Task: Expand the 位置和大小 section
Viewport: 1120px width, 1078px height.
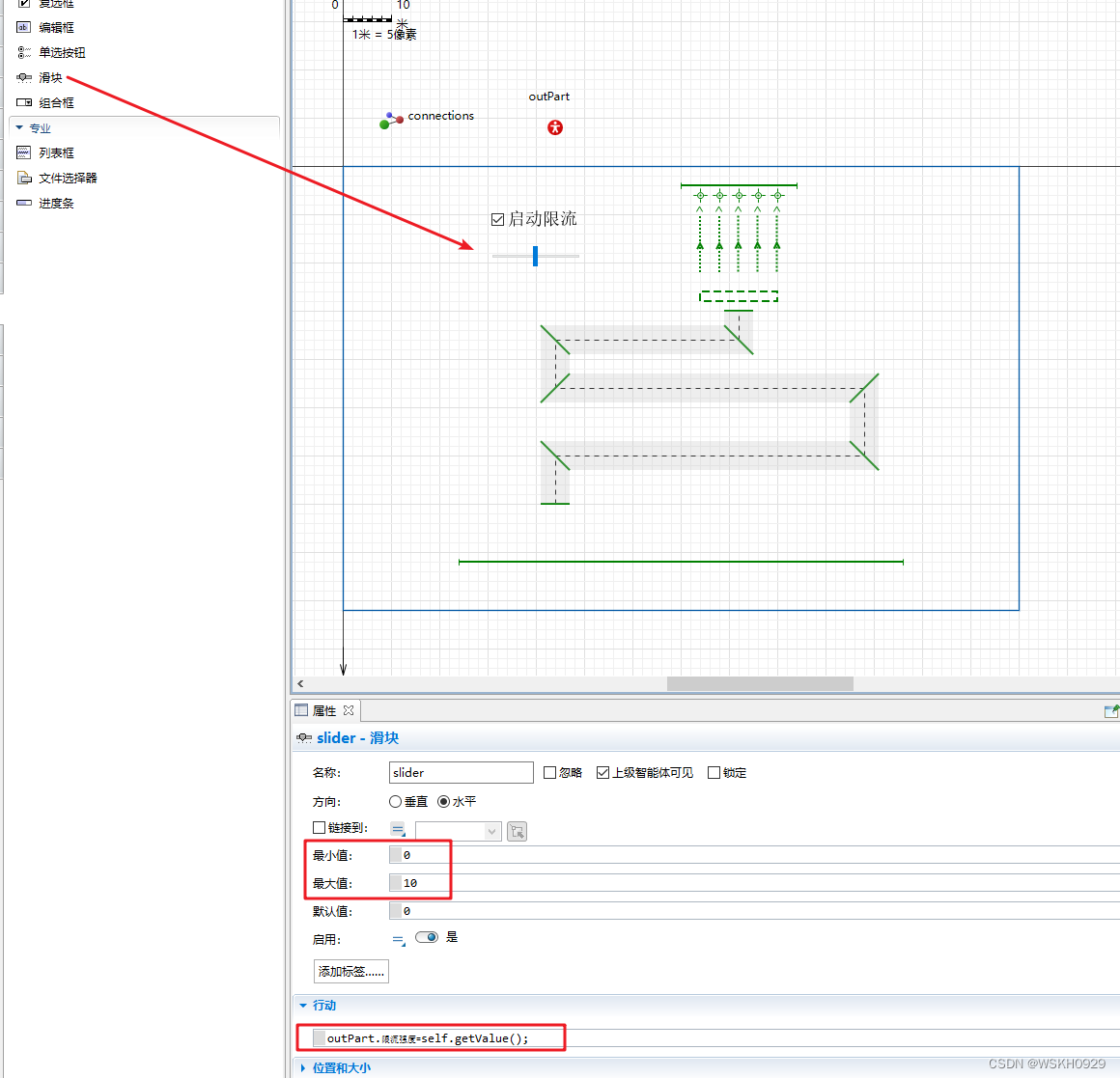Action: (303, 1068)
